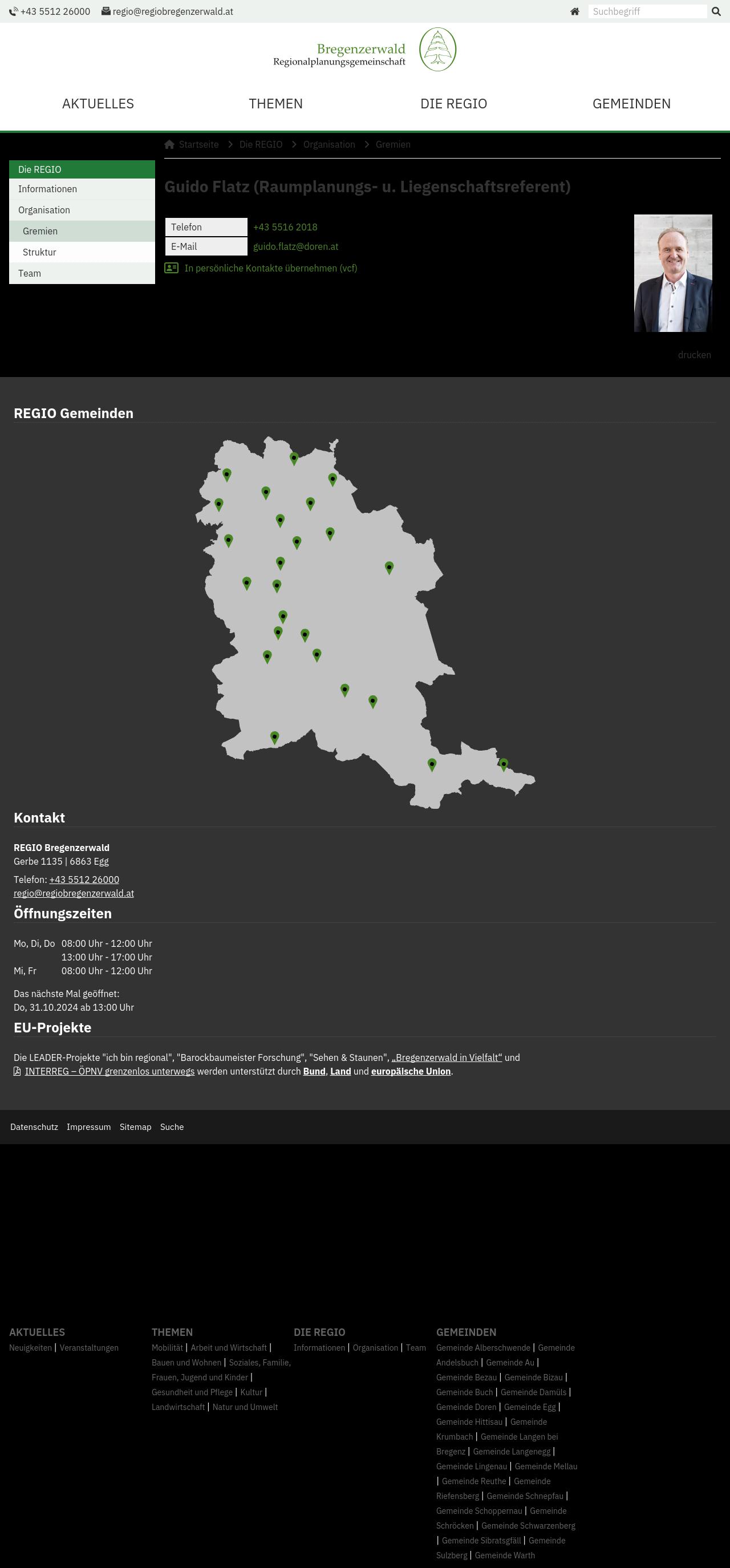The width and height of the screenshot is (730, 1568).
Task: Go to Organisation breadcrumb
Action: [328, 144]
